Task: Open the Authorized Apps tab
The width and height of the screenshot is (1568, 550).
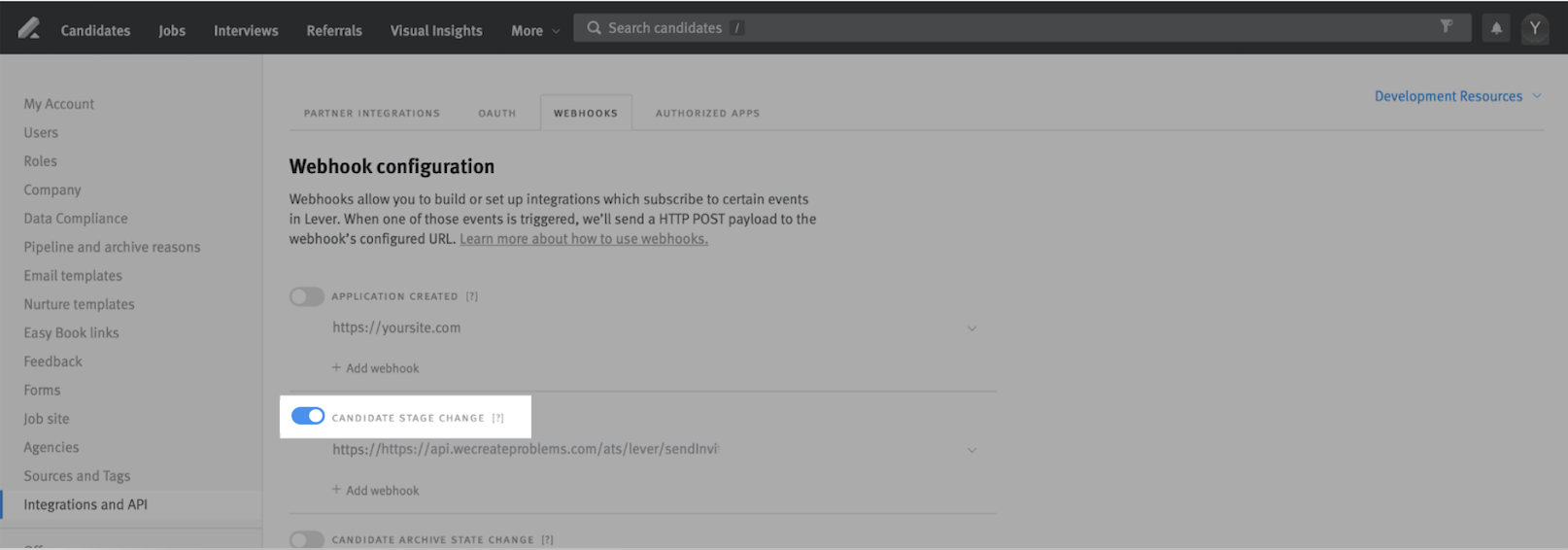Action: click(x=707, y=113)
